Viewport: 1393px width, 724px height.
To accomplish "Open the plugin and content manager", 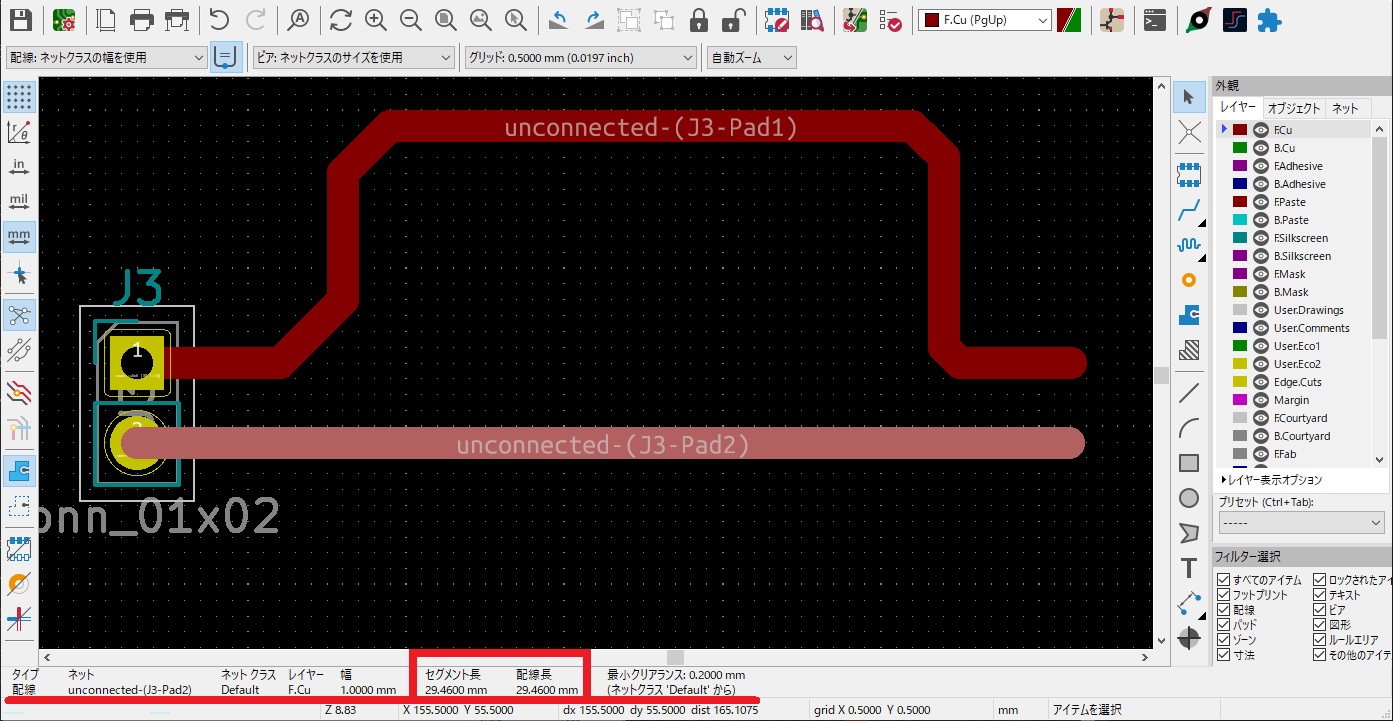I will pos(1270,19).
